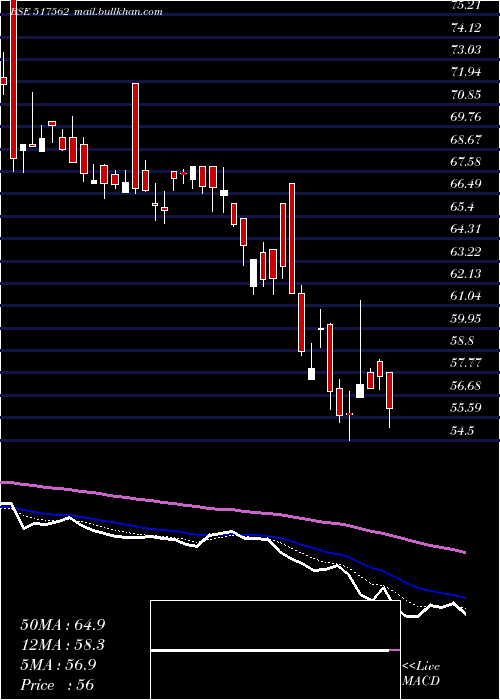Click the 69.76 price axis label
This screenshot has height=700, width=500.
click(x=467, y=117)
